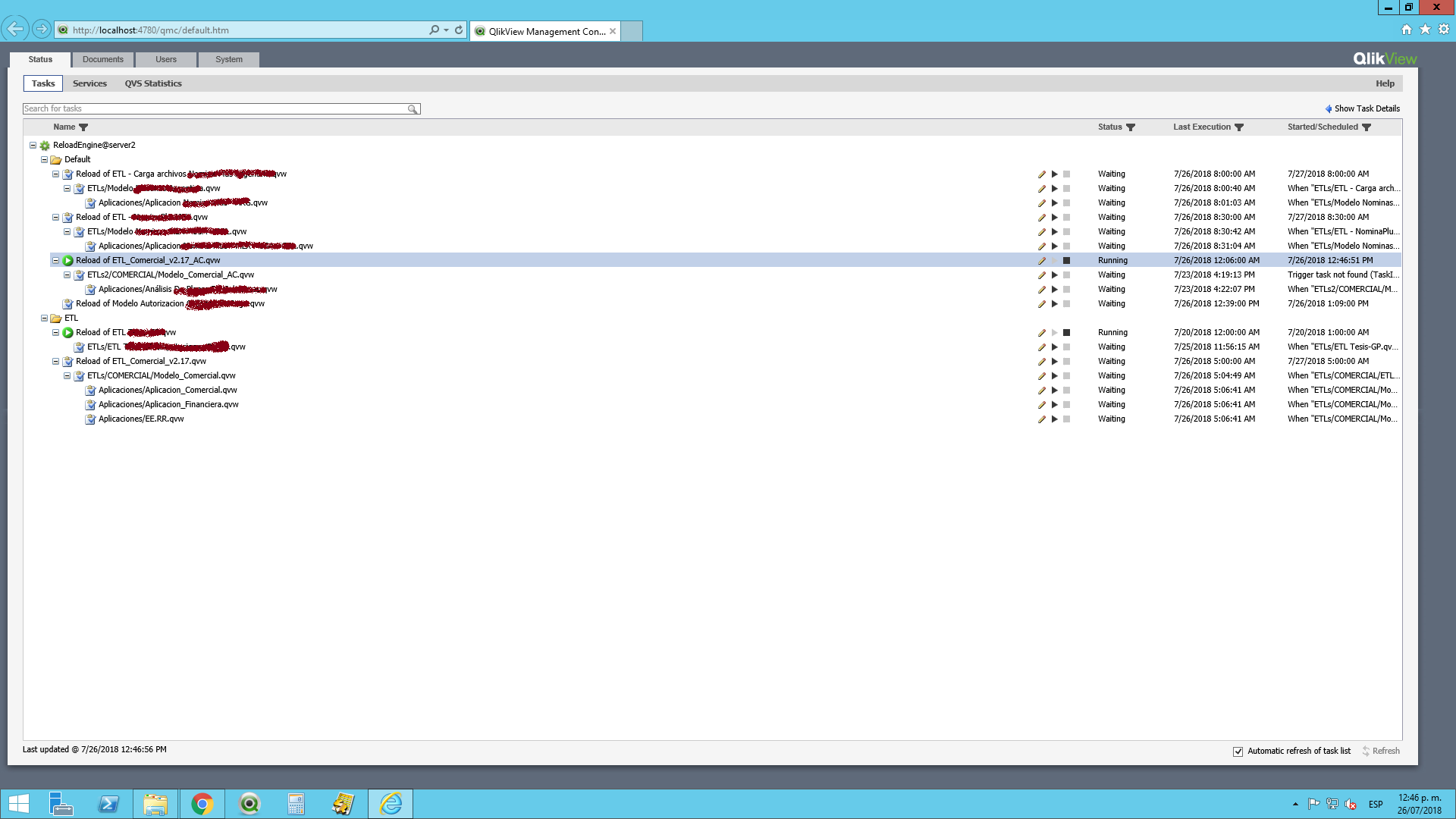1456x819 pixels.
Task: Switch to the System tab
Action: point(229,59)
